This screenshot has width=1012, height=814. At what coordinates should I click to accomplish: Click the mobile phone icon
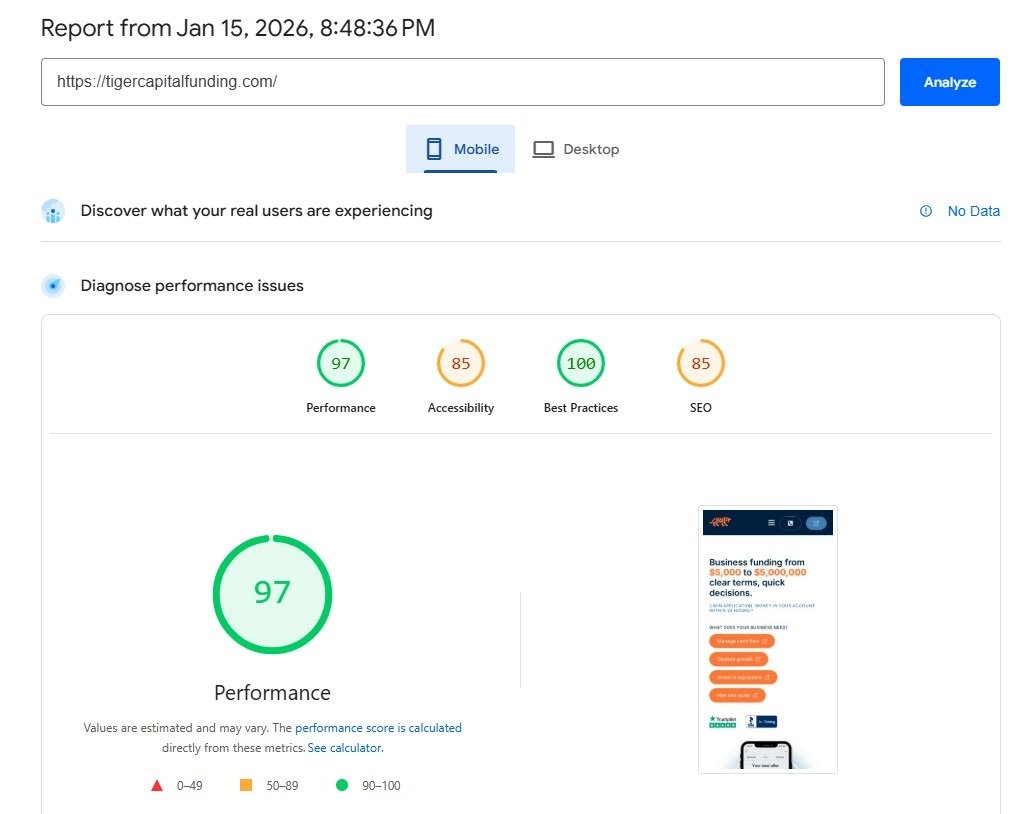[x=434, y=149]
